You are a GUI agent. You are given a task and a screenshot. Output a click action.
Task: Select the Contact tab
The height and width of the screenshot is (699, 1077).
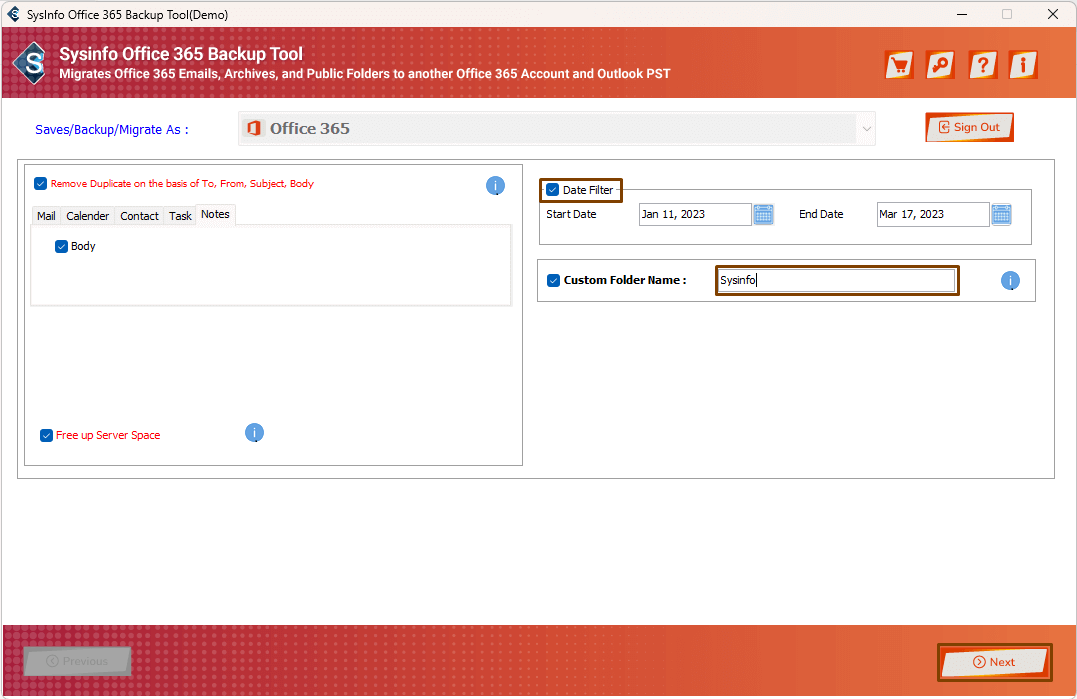click(139, 216)
